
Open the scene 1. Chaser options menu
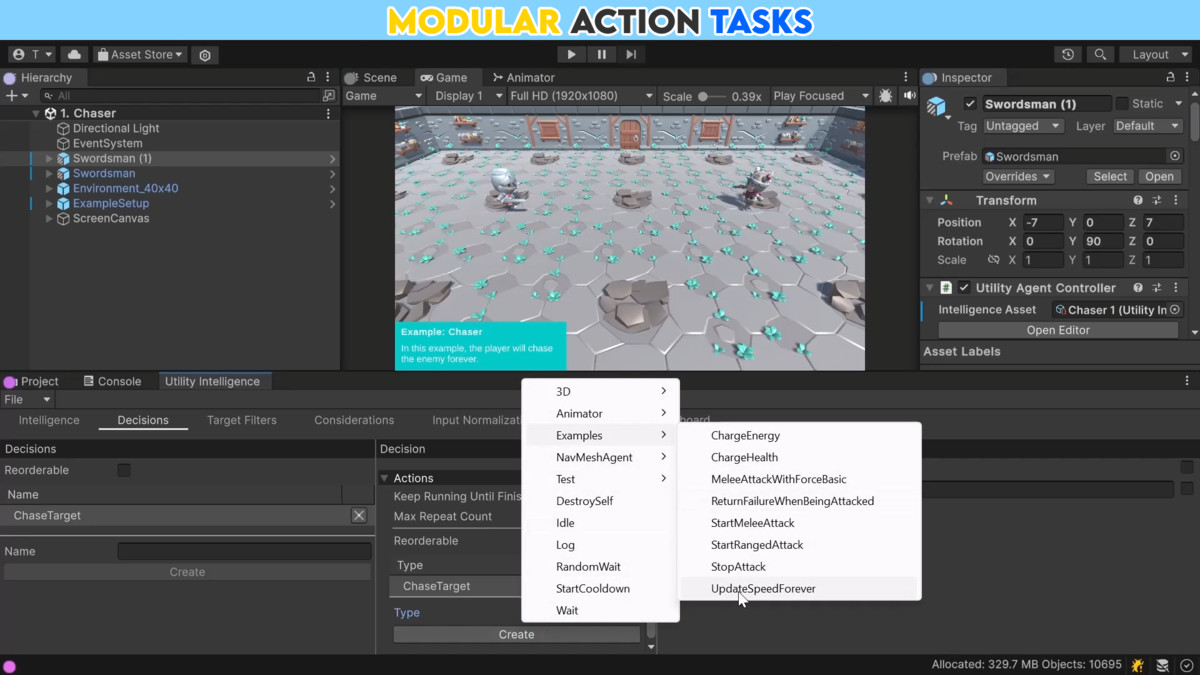click(x=328, y=114)
